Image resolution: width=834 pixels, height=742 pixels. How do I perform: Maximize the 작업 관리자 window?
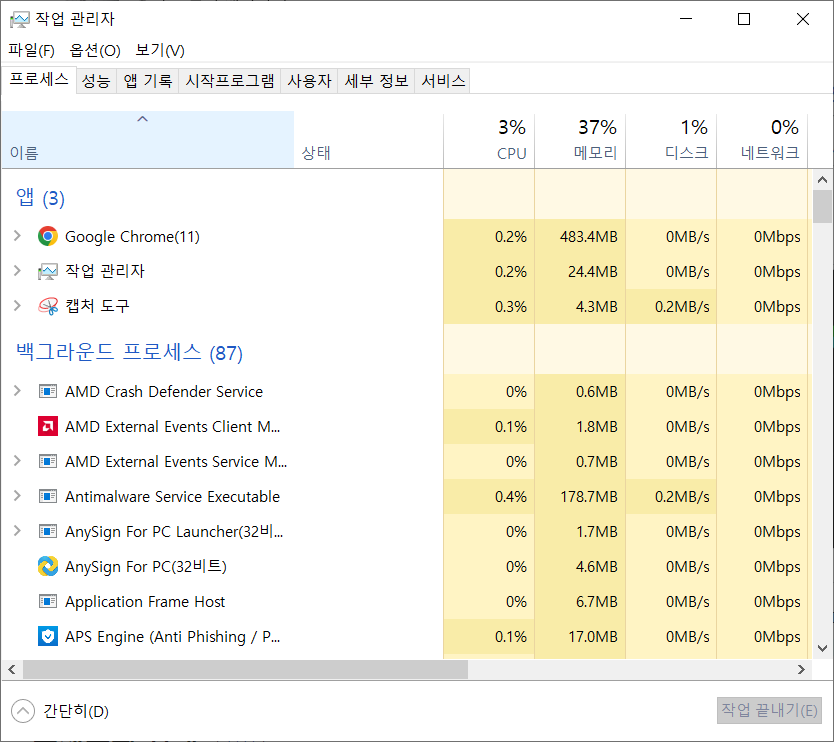point(744,19)
